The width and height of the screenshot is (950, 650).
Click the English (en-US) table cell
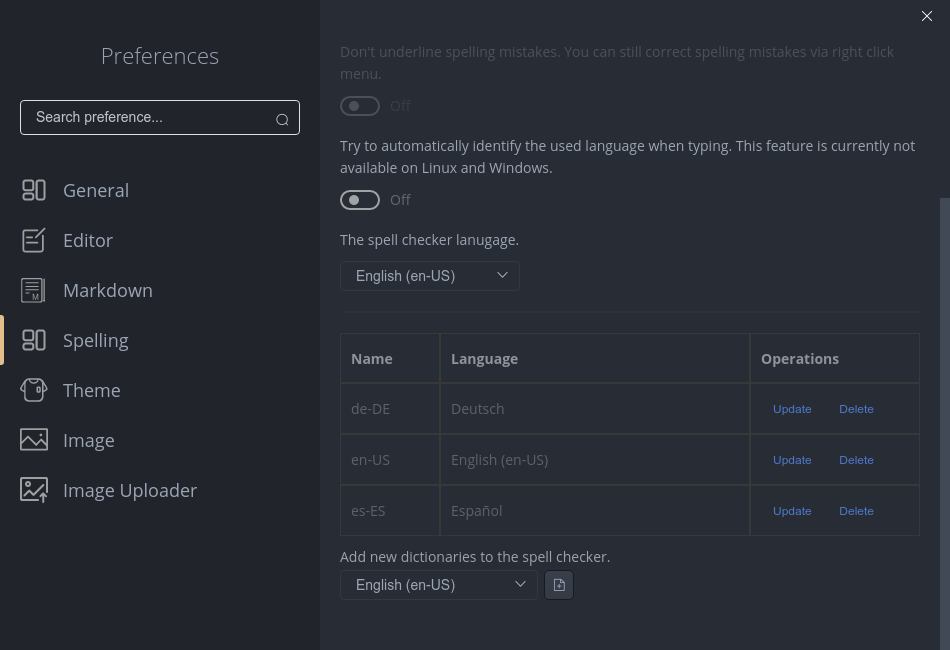click(x=595, y=460)
